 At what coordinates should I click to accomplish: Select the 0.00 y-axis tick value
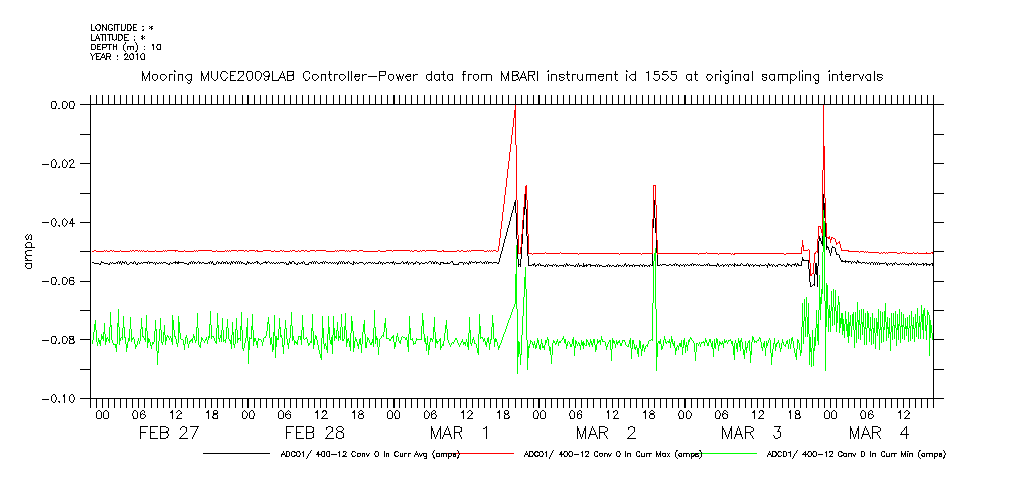62,105
